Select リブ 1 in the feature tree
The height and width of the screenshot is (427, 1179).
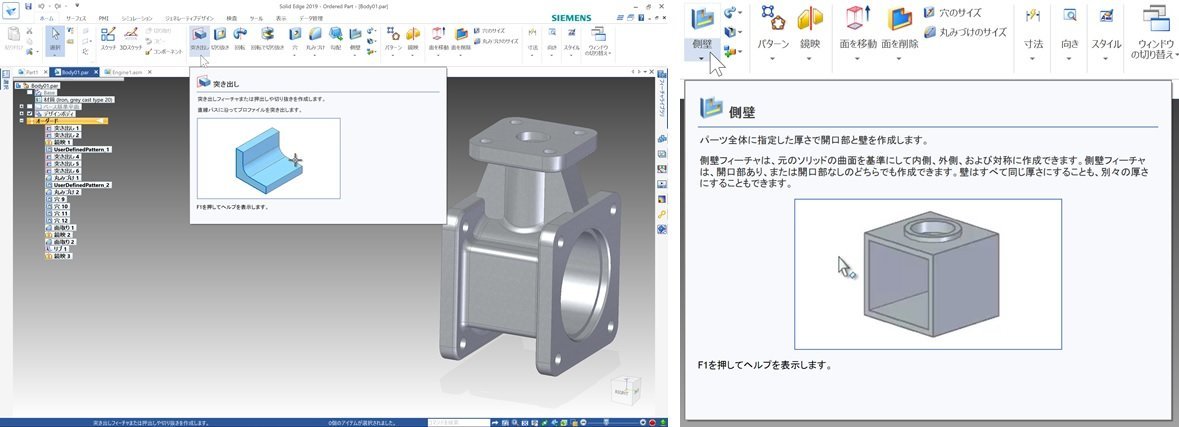[57, 249]
